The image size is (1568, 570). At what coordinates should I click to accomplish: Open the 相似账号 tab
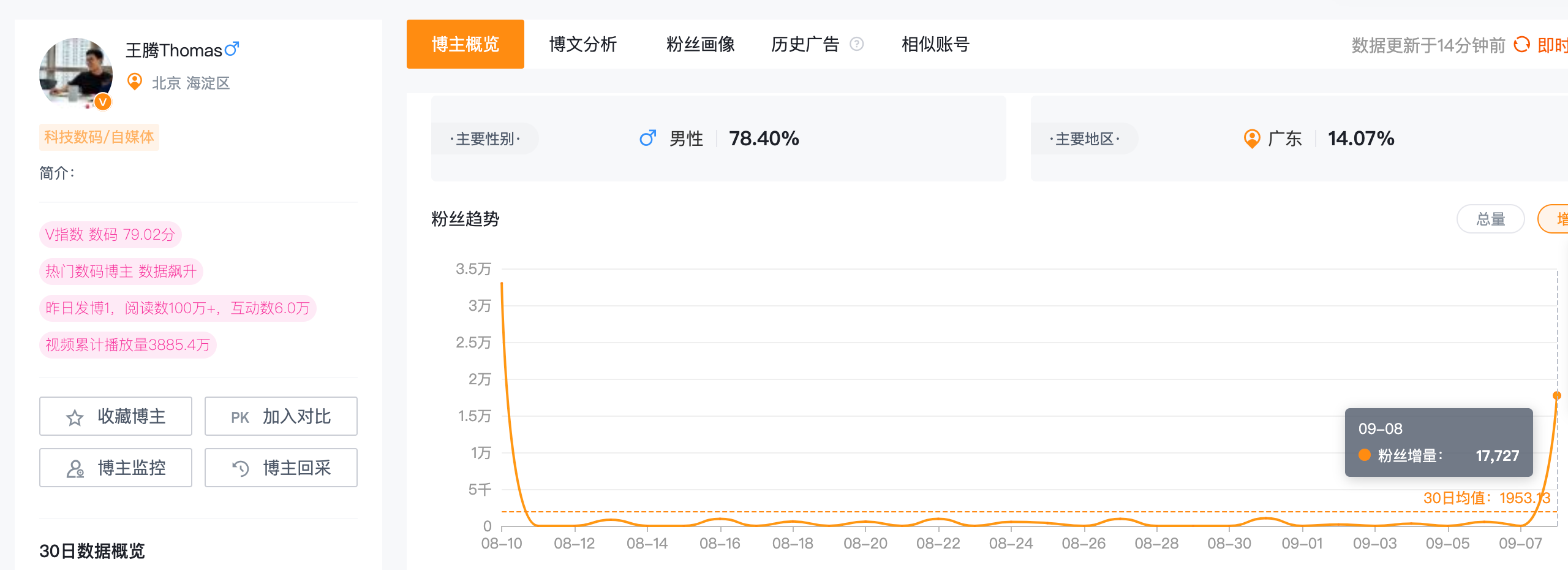[935, 44]
